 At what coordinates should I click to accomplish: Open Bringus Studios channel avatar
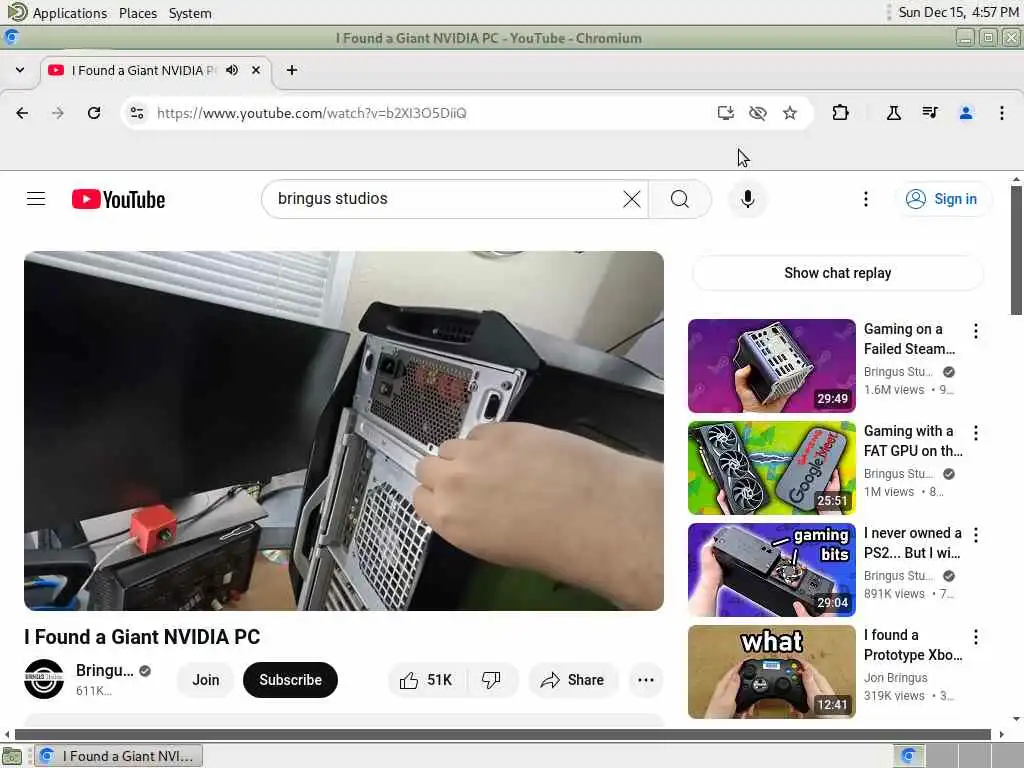pos(44,679)
